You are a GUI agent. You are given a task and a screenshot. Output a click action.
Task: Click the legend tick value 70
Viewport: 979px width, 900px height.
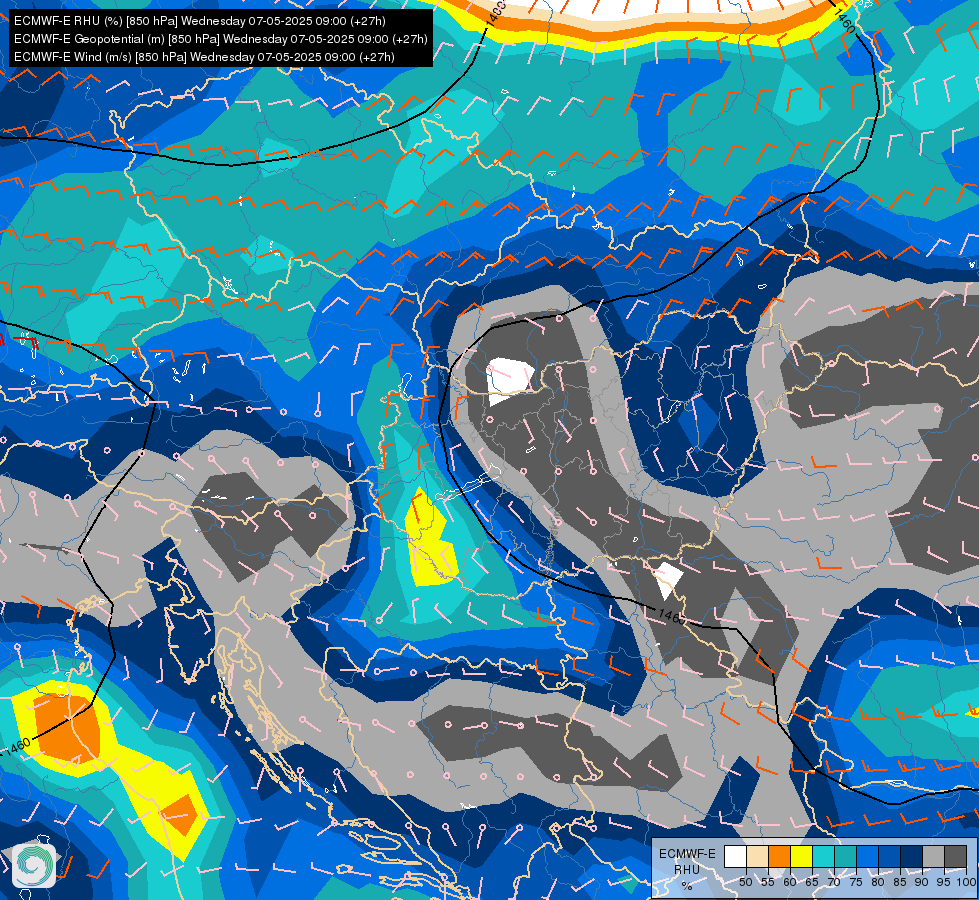click(834, 882)
